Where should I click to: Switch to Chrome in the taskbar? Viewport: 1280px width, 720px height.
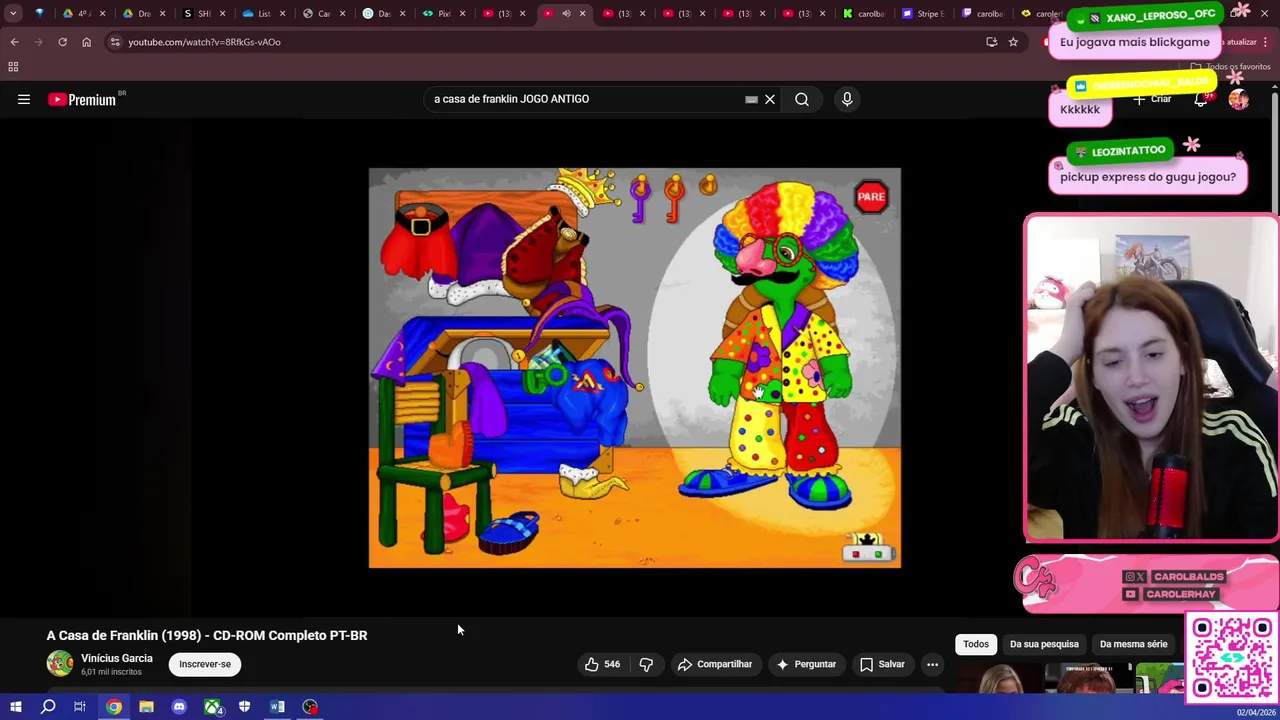114,707
